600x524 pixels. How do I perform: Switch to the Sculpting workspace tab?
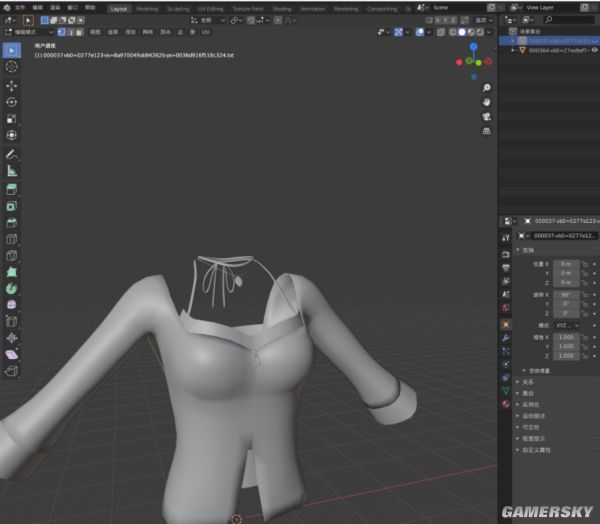(x=178, y=8)
